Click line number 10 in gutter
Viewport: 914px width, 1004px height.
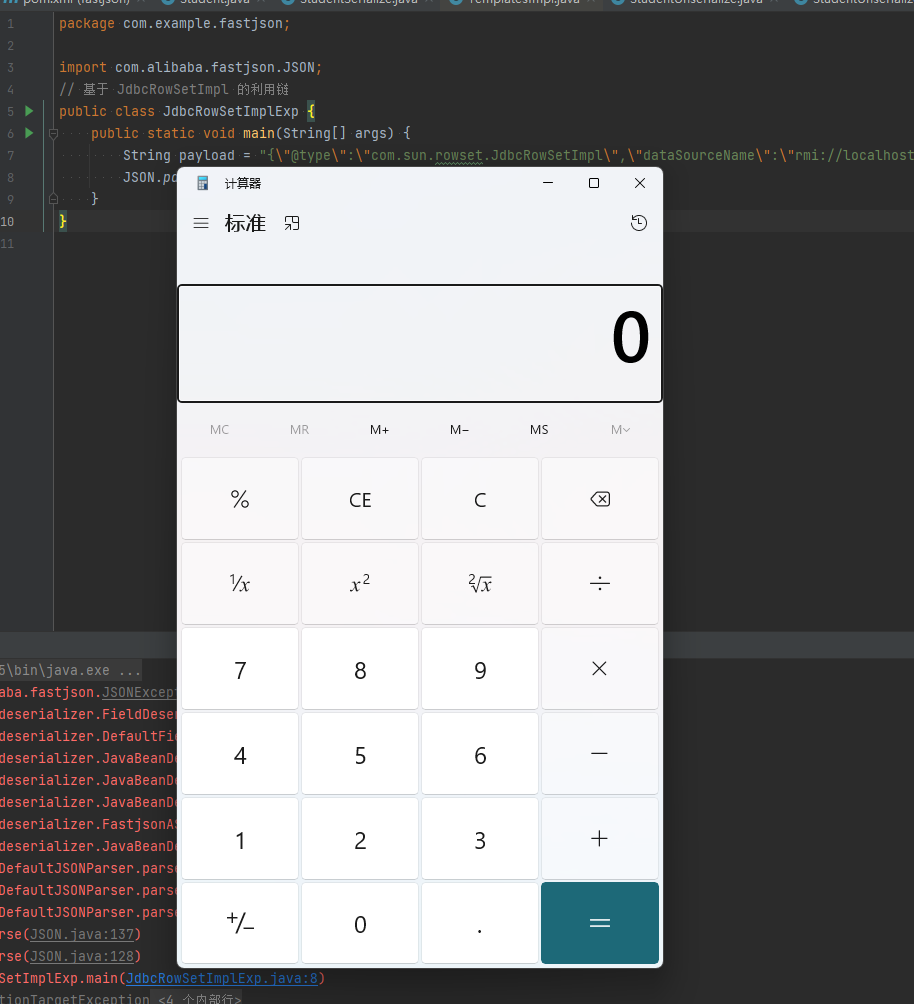[x=8, y=222]
